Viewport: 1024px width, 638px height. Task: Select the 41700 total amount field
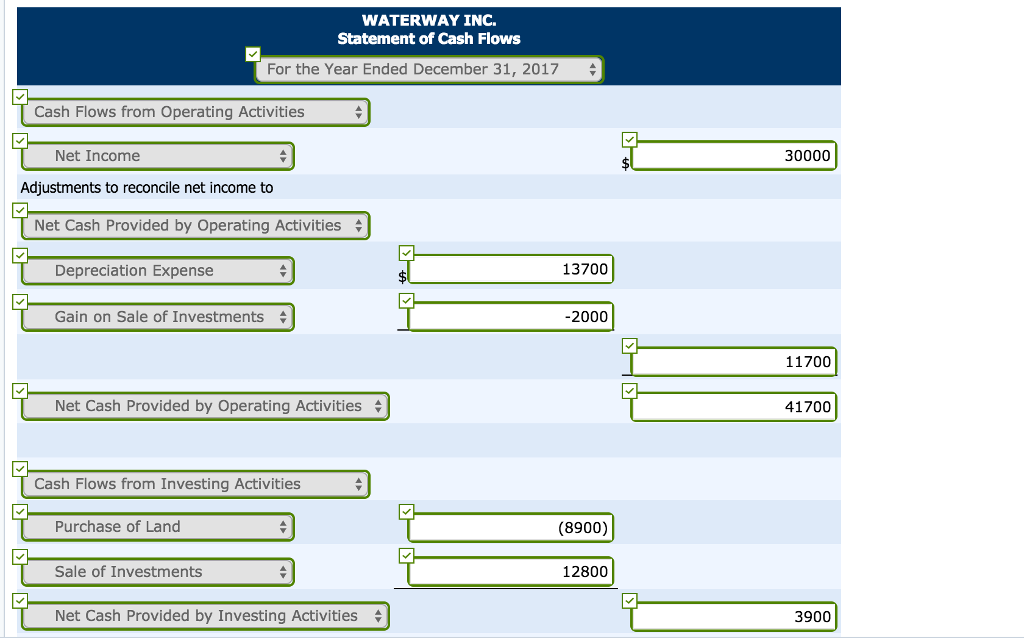point(733,406)
